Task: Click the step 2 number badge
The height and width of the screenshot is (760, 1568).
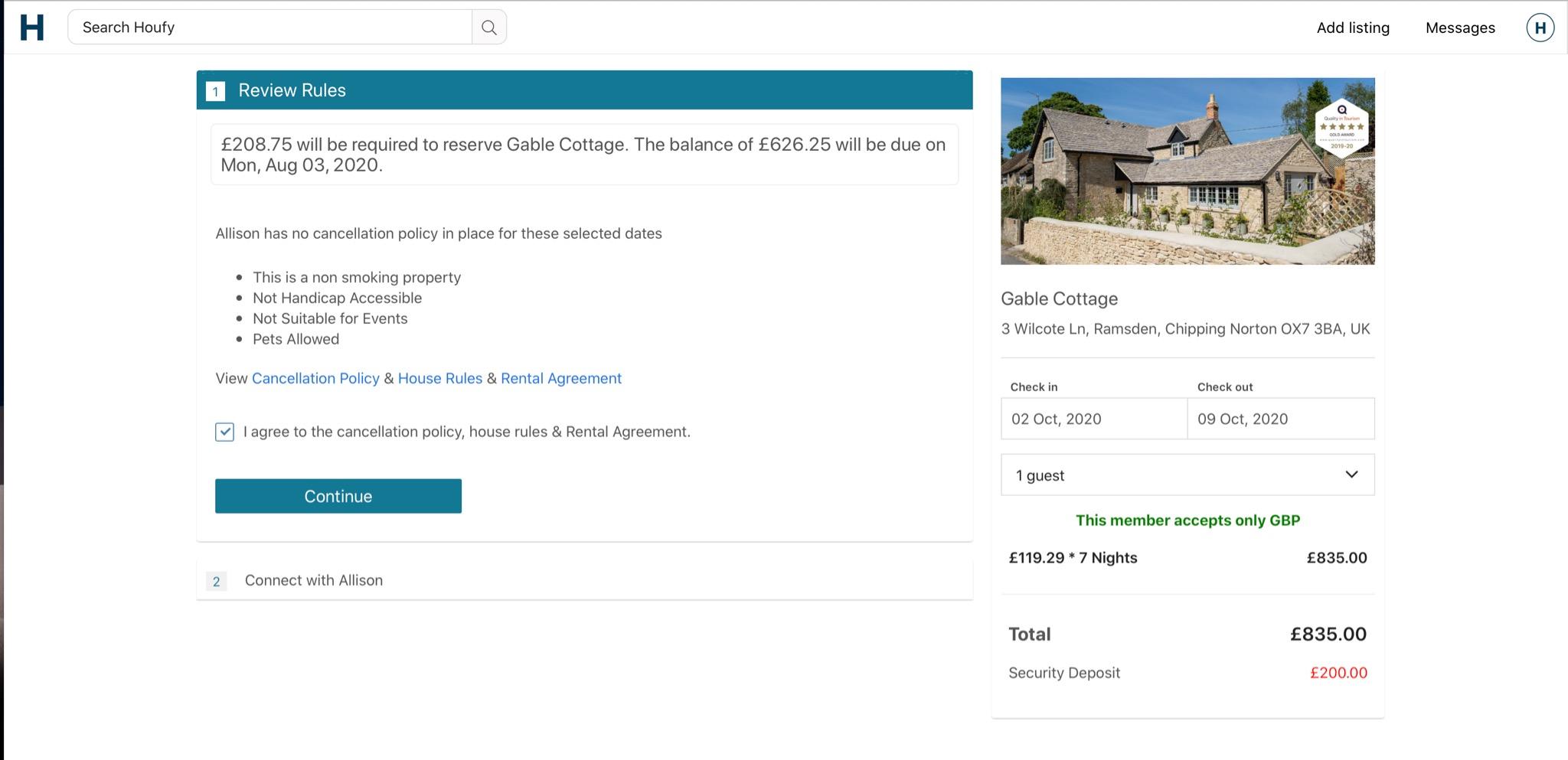Action: (216, 582)
